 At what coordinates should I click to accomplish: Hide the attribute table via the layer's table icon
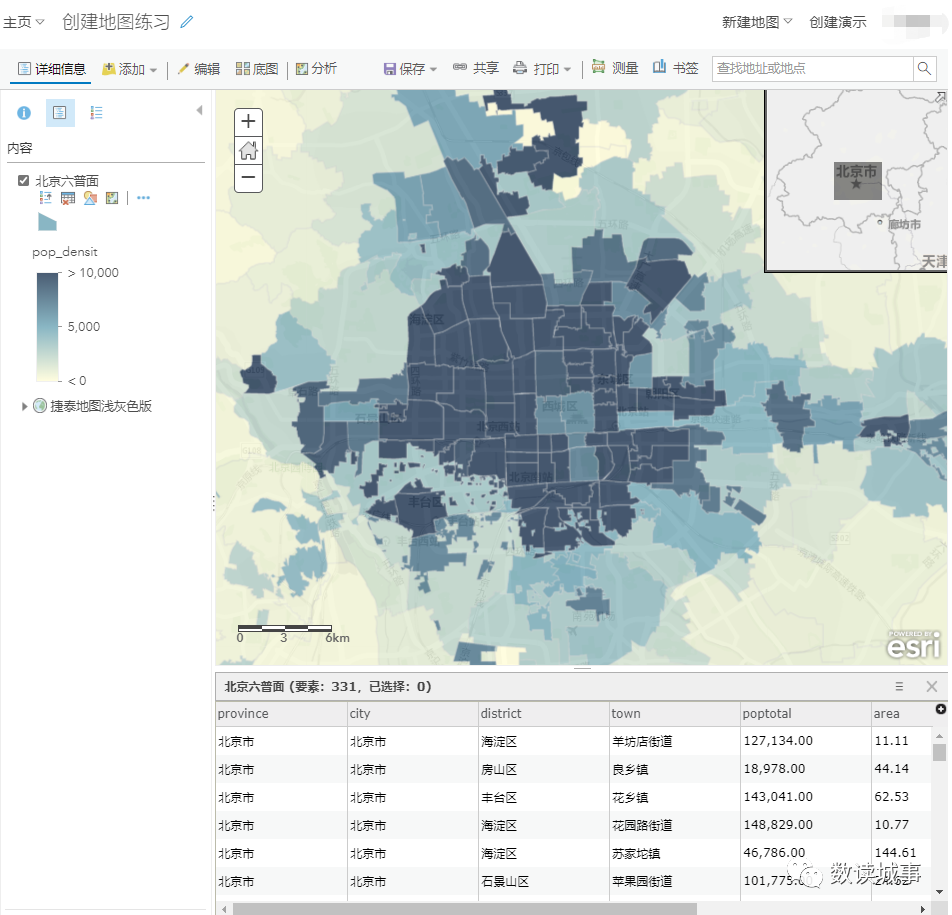click(x=68, y=198)
